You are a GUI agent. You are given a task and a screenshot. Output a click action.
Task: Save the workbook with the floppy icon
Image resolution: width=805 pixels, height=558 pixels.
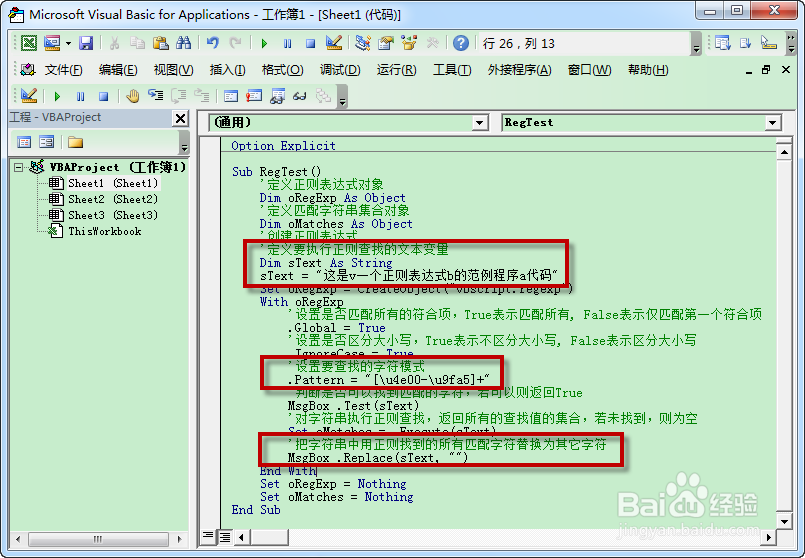(86, 43)
